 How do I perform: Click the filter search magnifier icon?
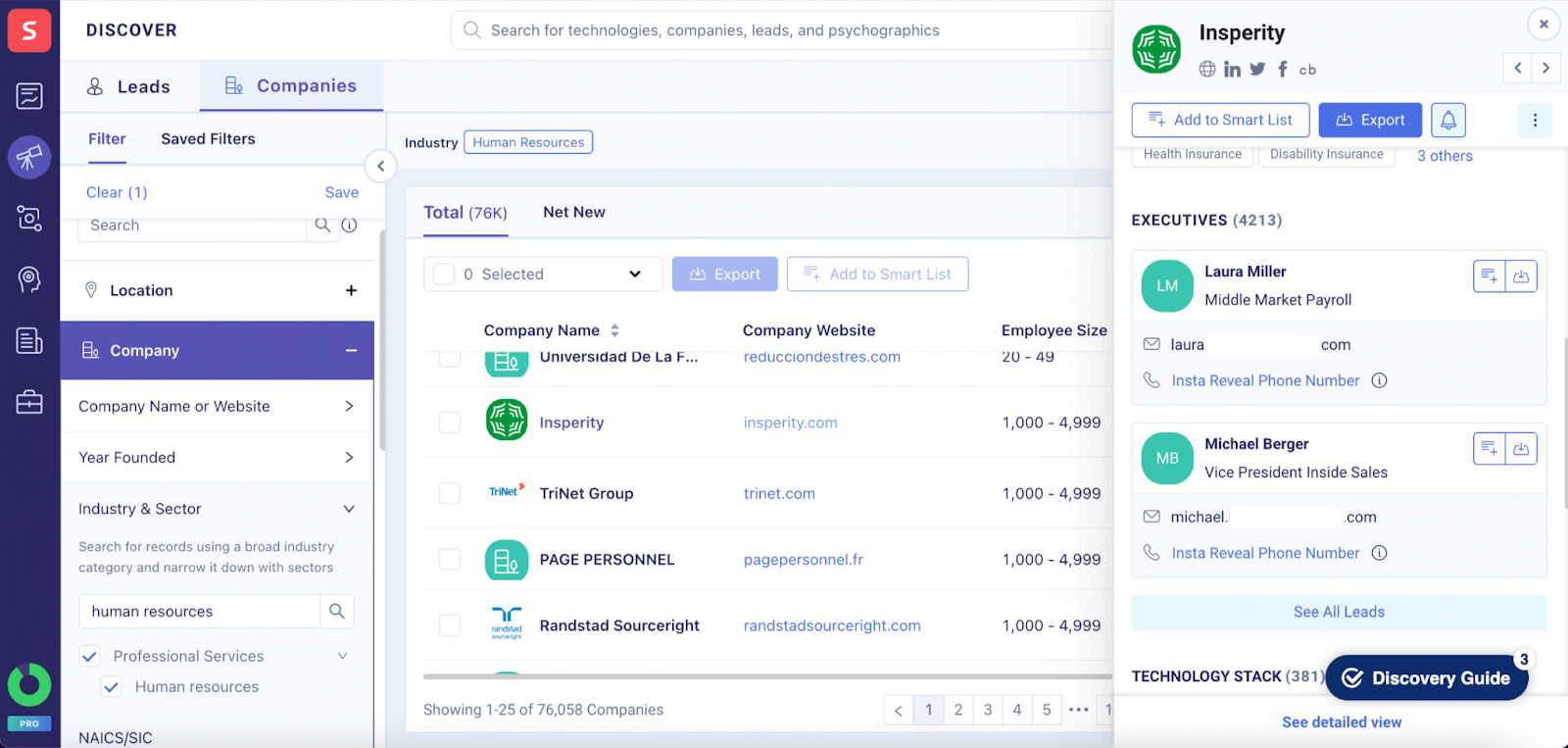click(322, 225)
